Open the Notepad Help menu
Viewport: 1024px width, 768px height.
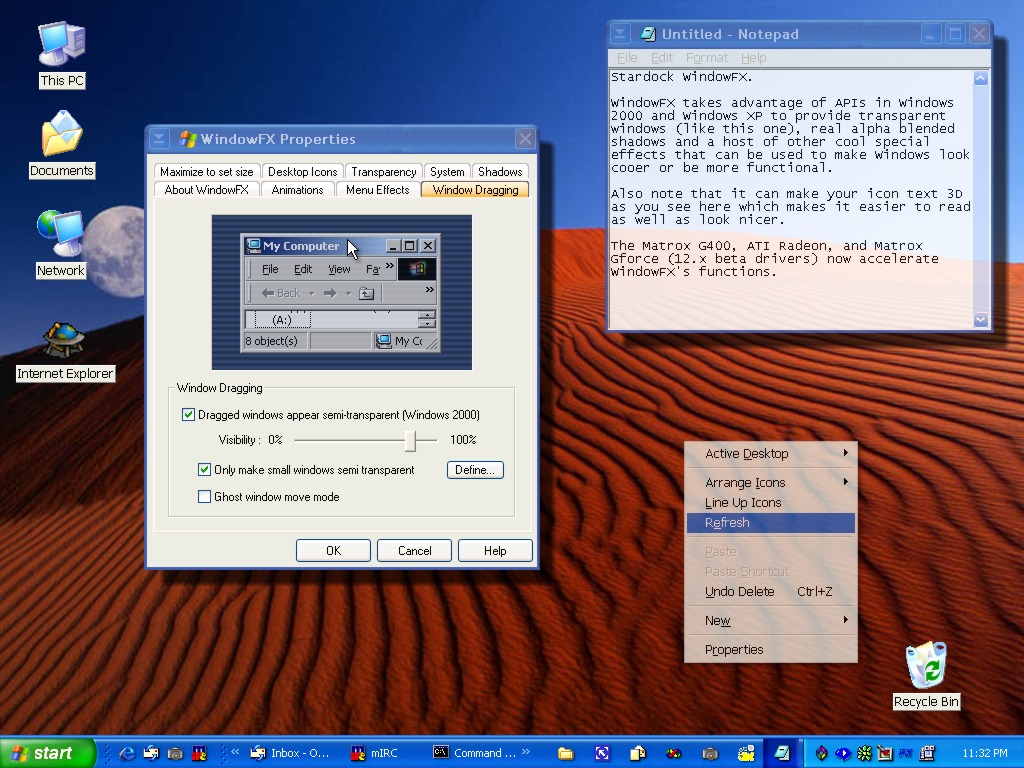point(754,57)
